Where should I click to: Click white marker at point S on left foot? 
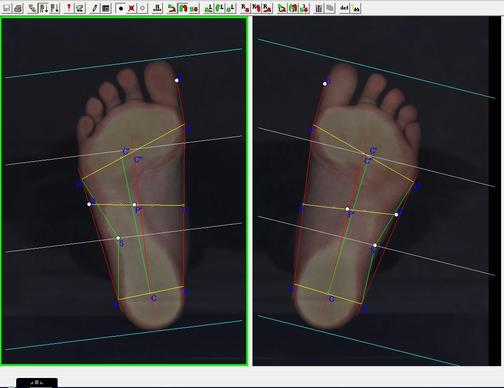[118, 238]
